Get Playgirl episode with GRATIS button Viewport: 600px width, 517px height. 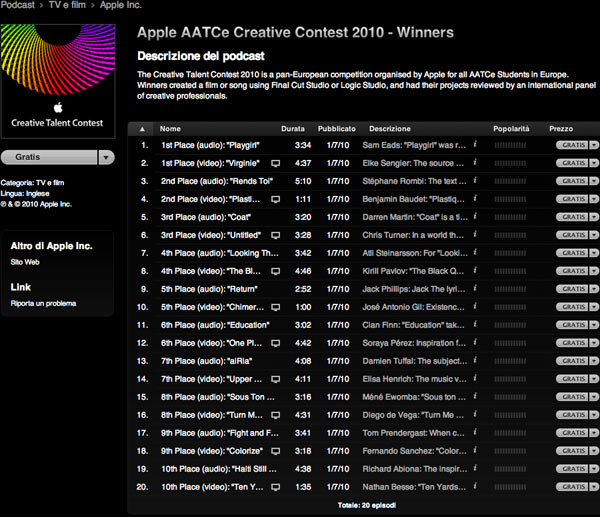pyautogui.click(x=572, y=145)
